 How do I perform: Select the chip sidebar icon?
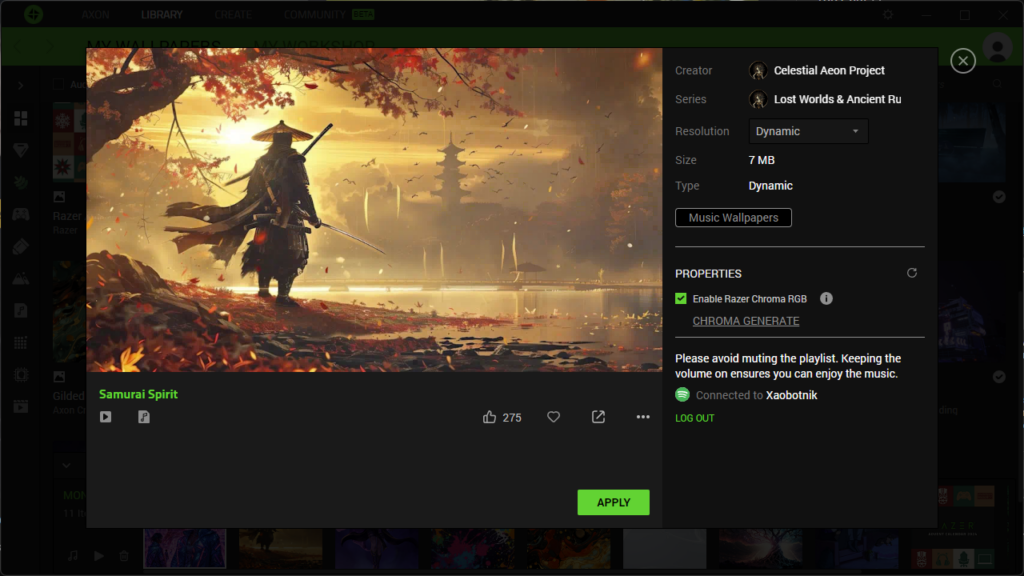tap(21, 375)
